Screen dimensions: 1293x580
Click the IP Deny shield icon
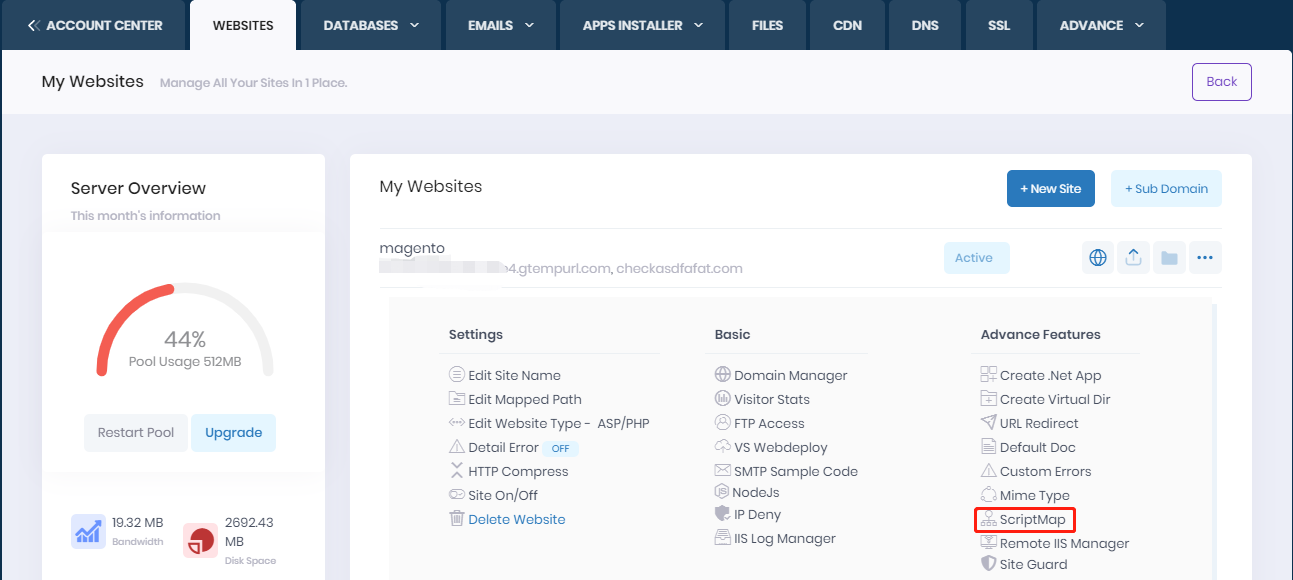(x=722, y=514)
